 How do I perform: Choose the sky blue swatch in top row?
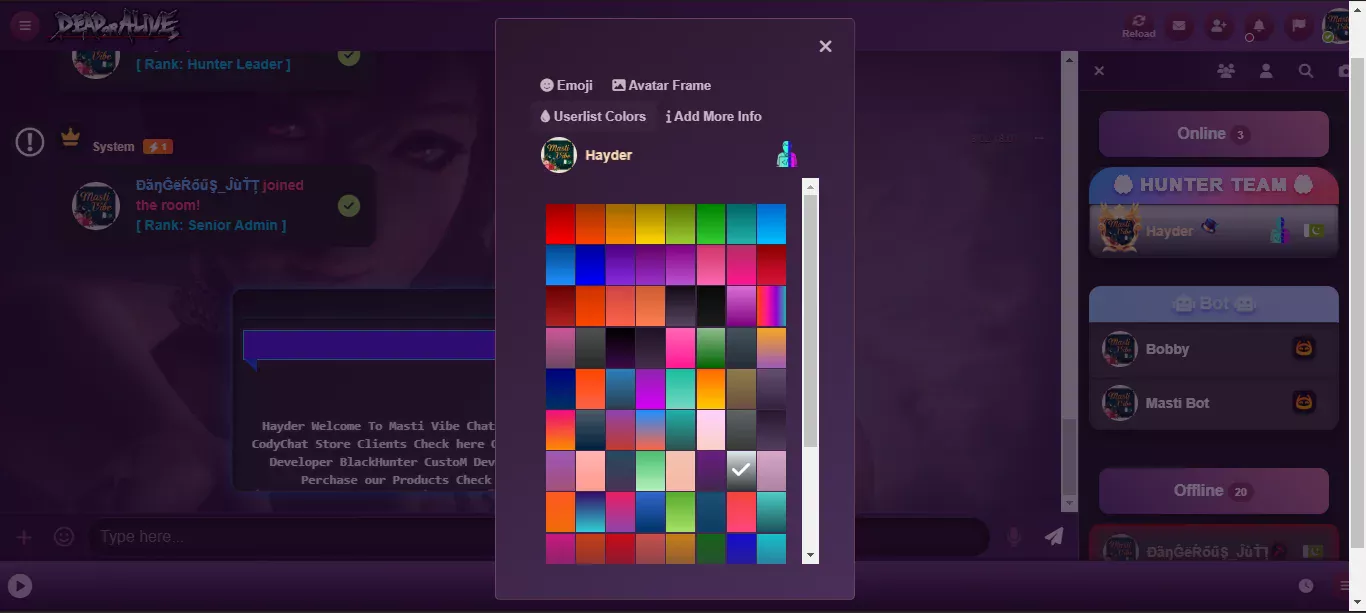771,224
